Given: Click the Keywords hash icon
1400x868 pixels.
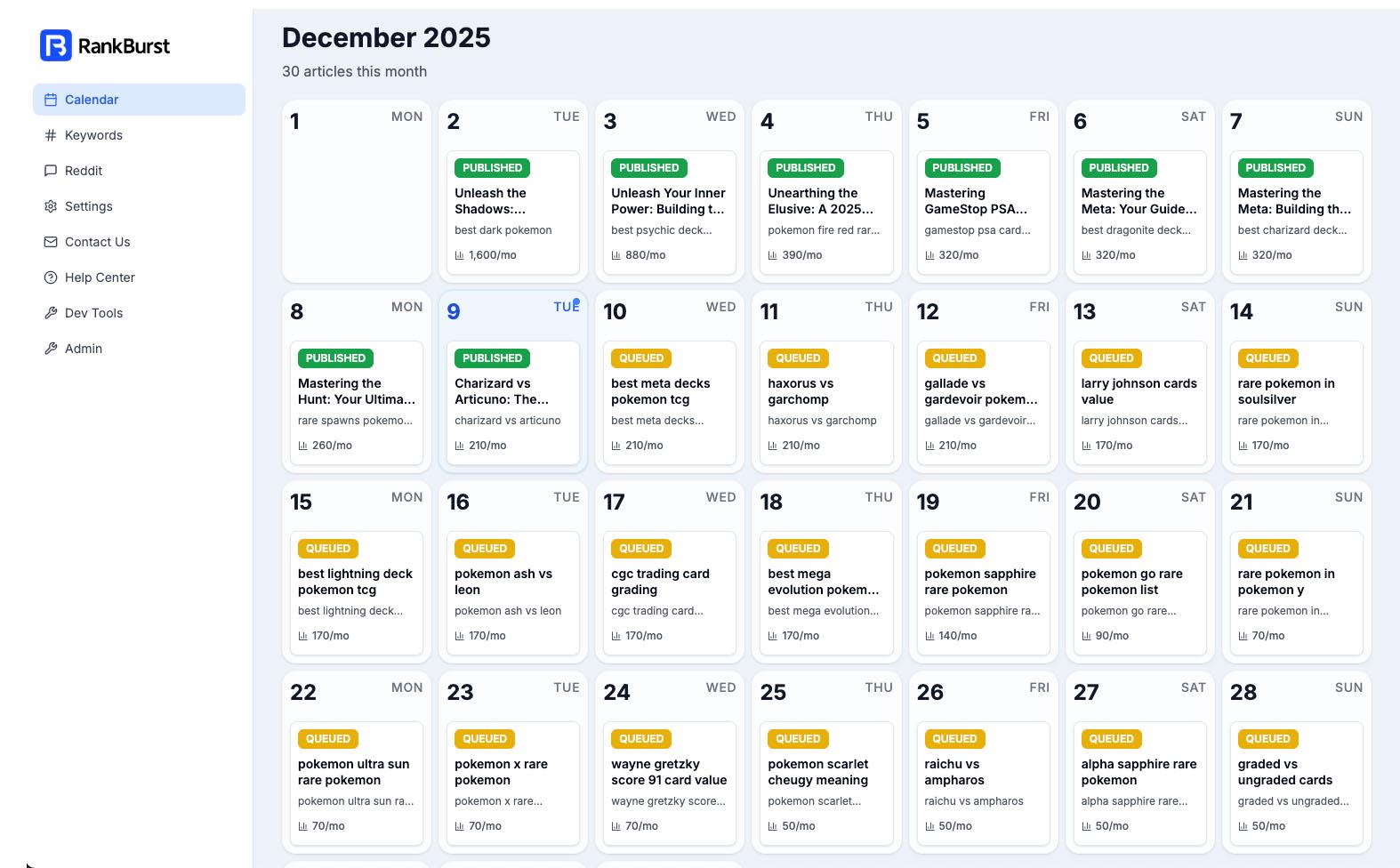Looking at the screenshot, I should click(51, 135).
